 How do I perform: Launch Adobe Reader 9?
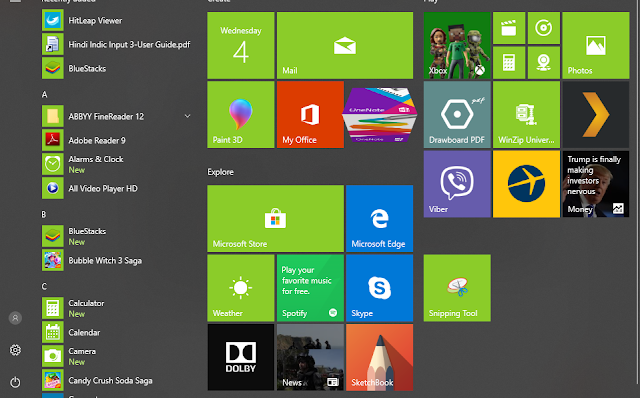point(116,140)
